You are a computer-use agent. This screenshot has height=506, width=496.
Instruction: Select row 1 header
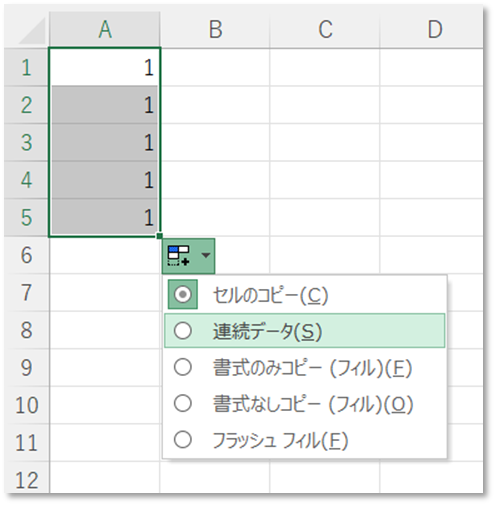(27, 67)
